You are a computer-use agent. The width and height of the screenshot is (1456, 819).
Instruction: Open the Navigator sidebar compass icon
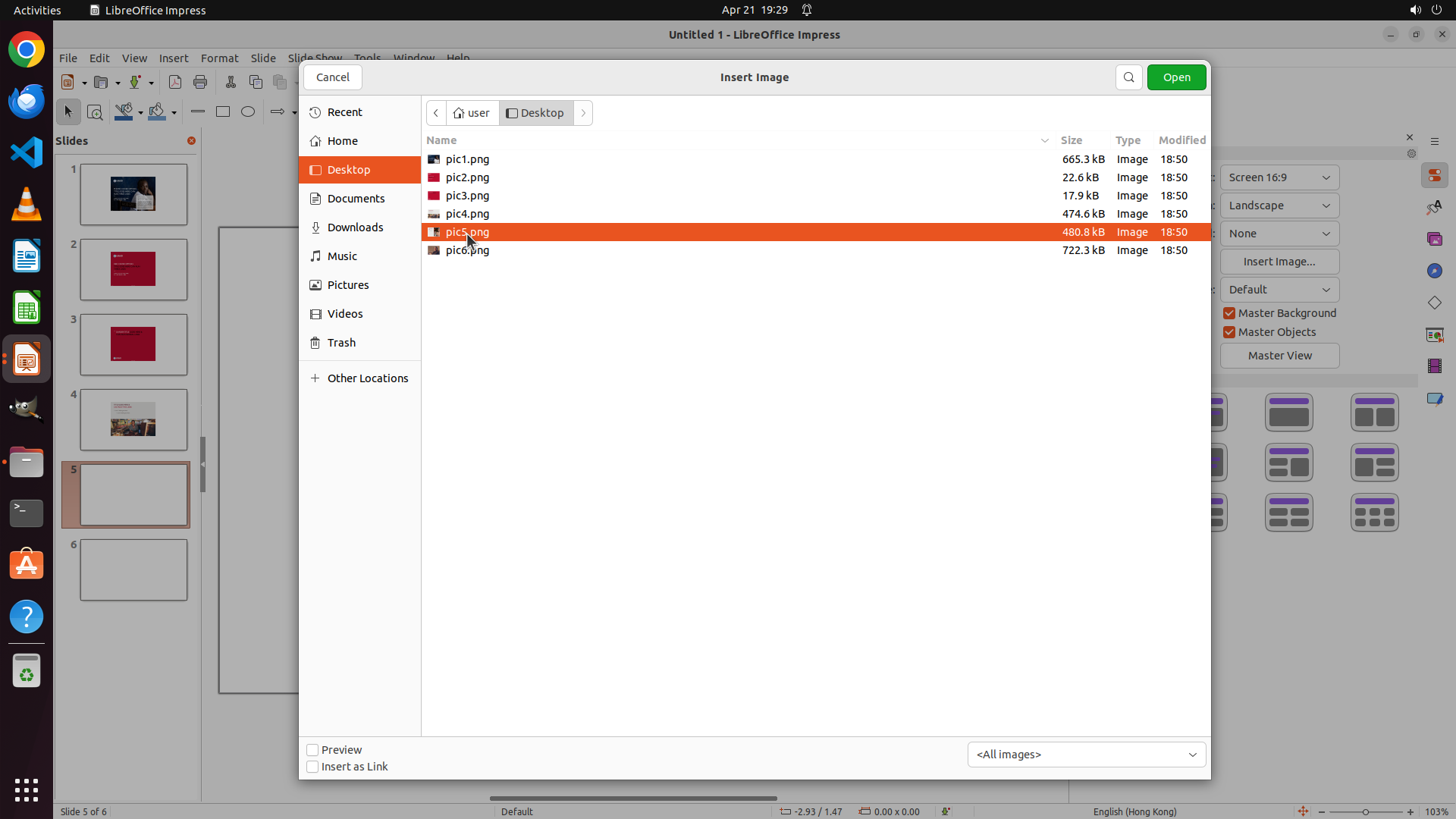1434,271
